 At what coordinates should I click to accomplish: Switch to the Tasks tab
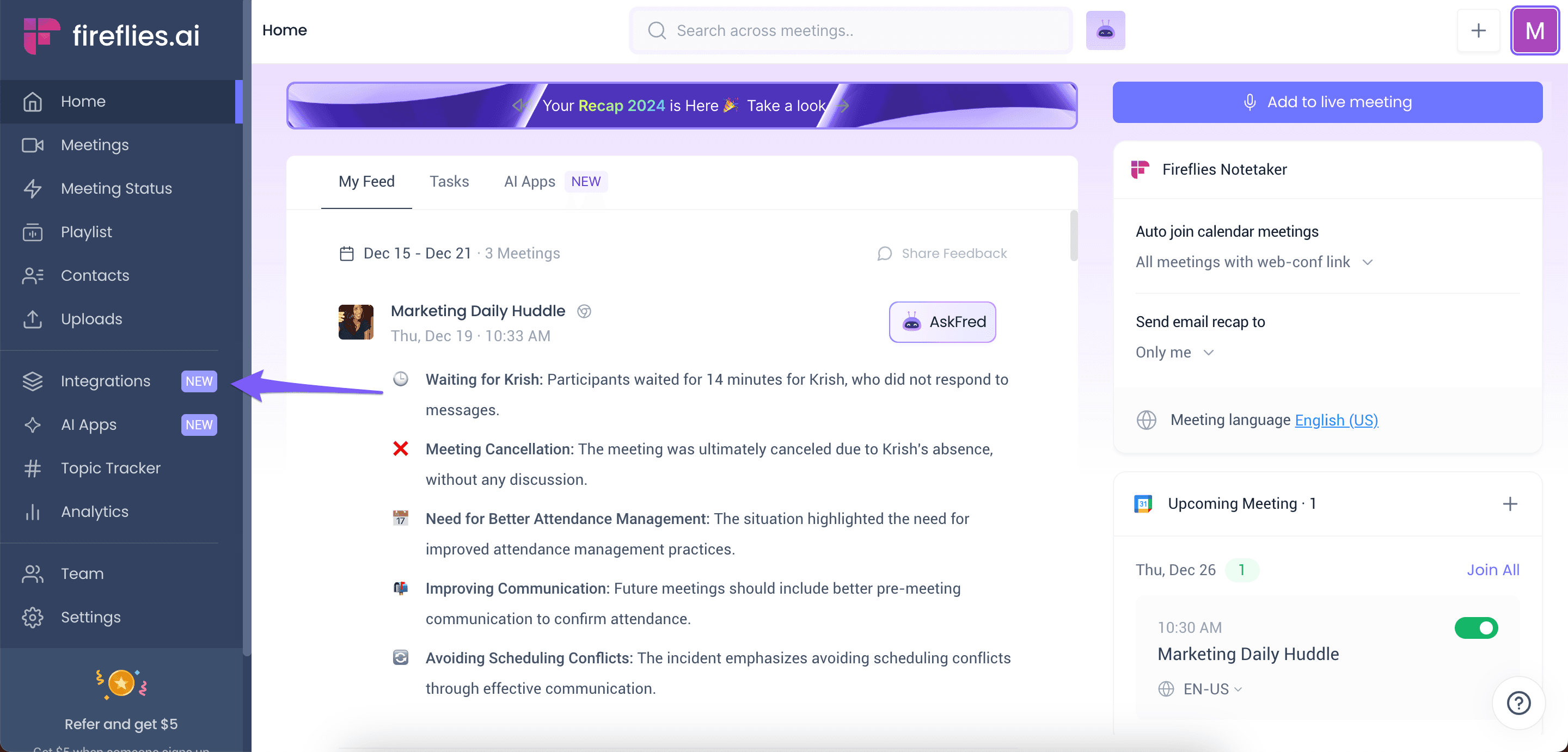tap(449, 181)
